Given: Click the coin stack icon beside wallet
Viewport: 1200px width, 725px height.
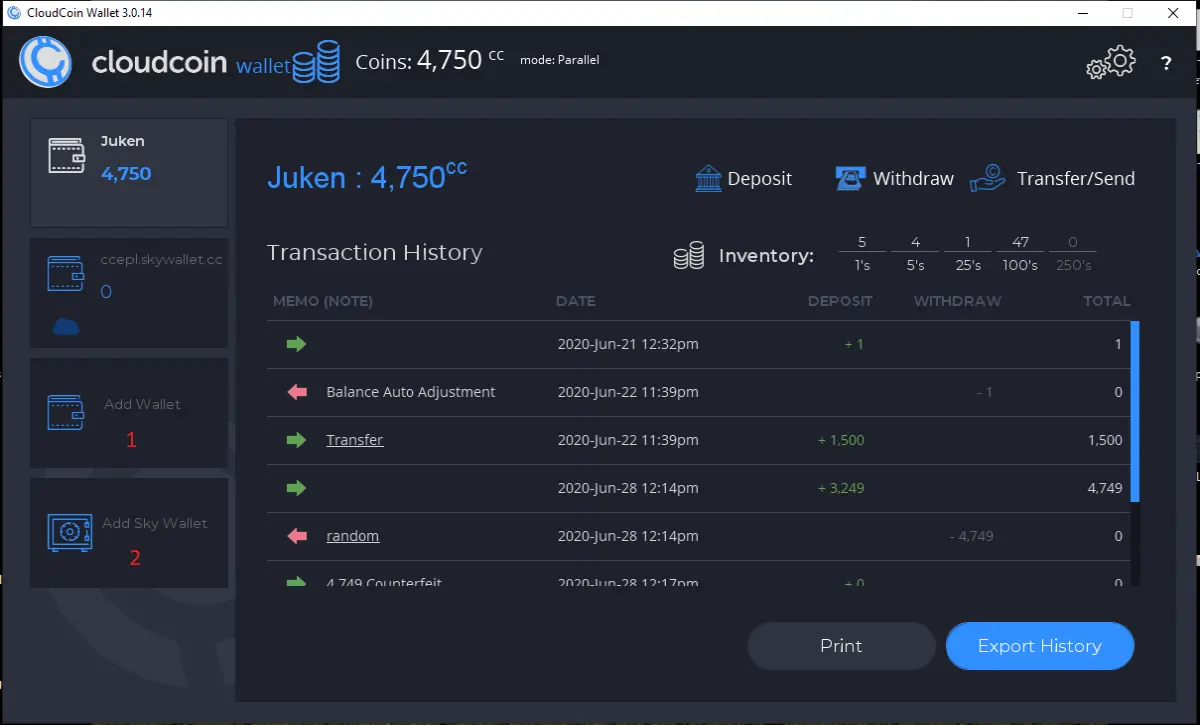Looking at the screenshot, I should (317, 61).
